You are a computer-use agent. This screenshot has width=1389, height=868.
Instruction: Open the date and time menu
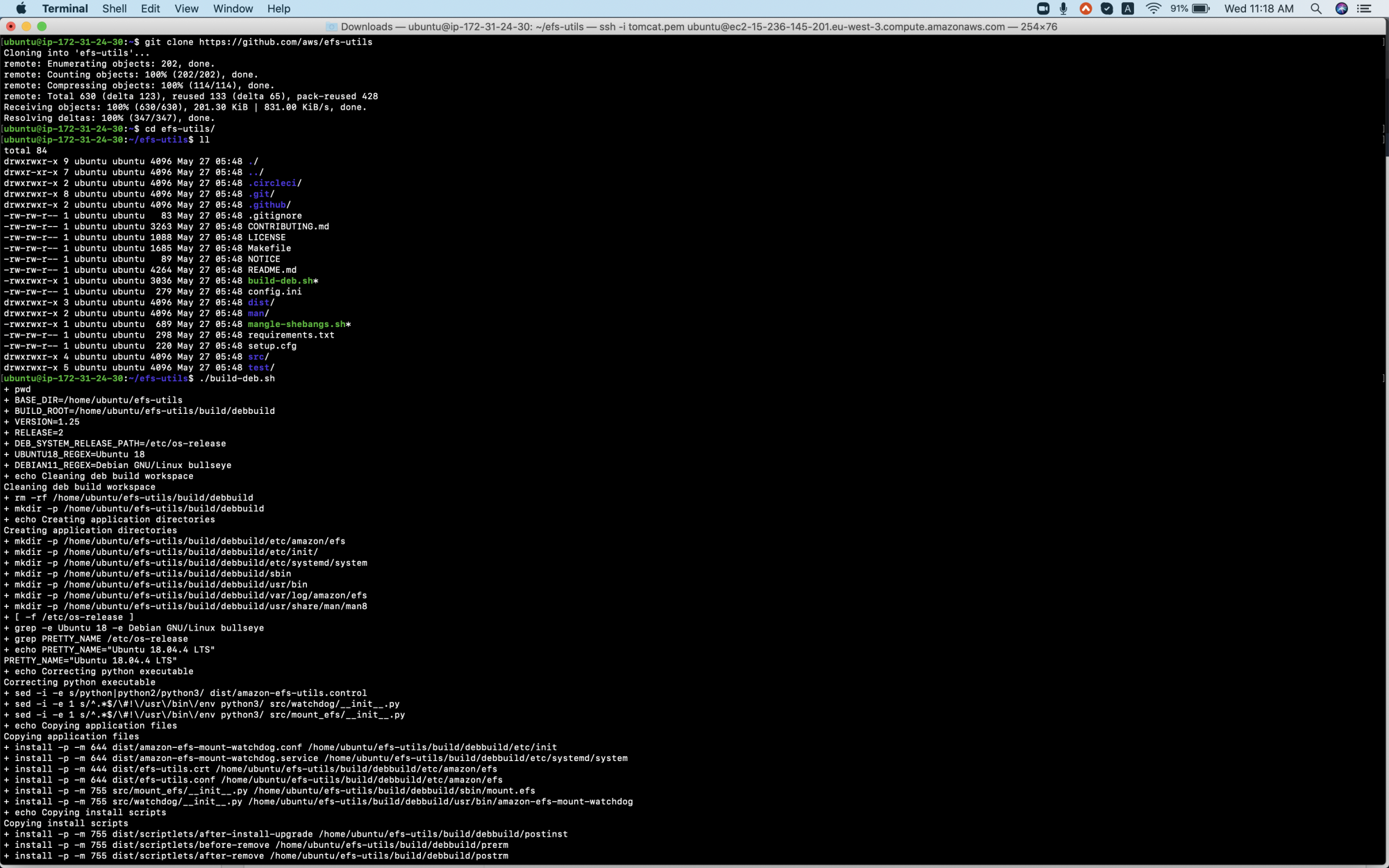tap(1258, 8)
